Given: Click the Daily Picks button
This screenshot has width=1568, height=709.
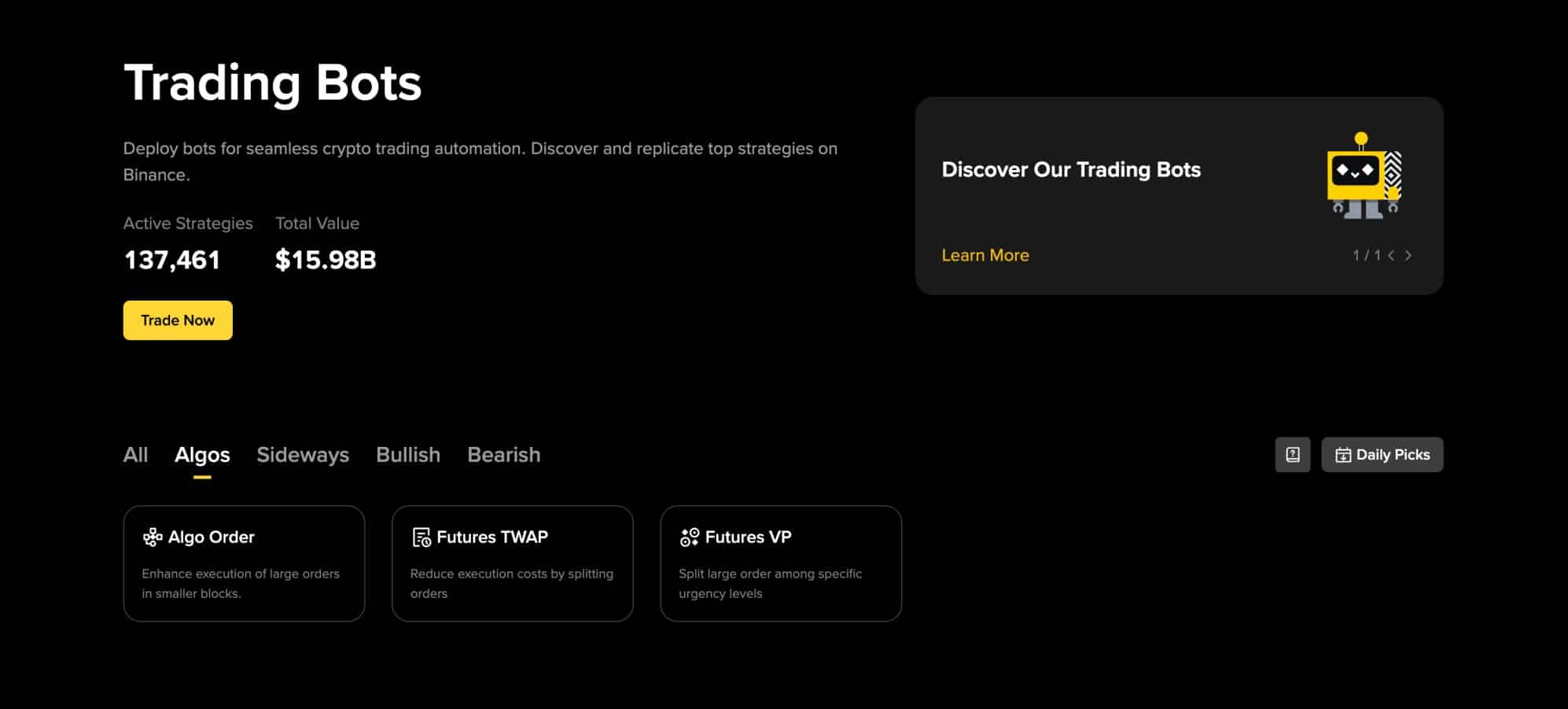Looking at the screenshot, I should pyautogui.click(x=1382, y=455).
